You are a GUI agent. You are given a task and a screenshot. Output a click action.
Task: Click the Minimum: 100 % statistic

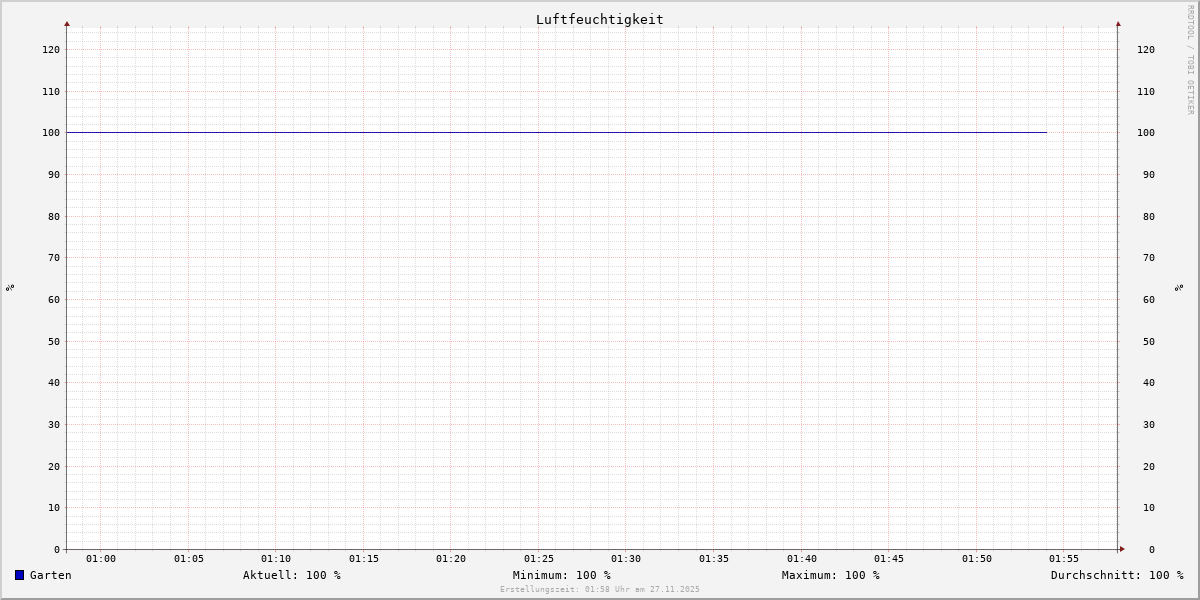[x=561, y=575]
